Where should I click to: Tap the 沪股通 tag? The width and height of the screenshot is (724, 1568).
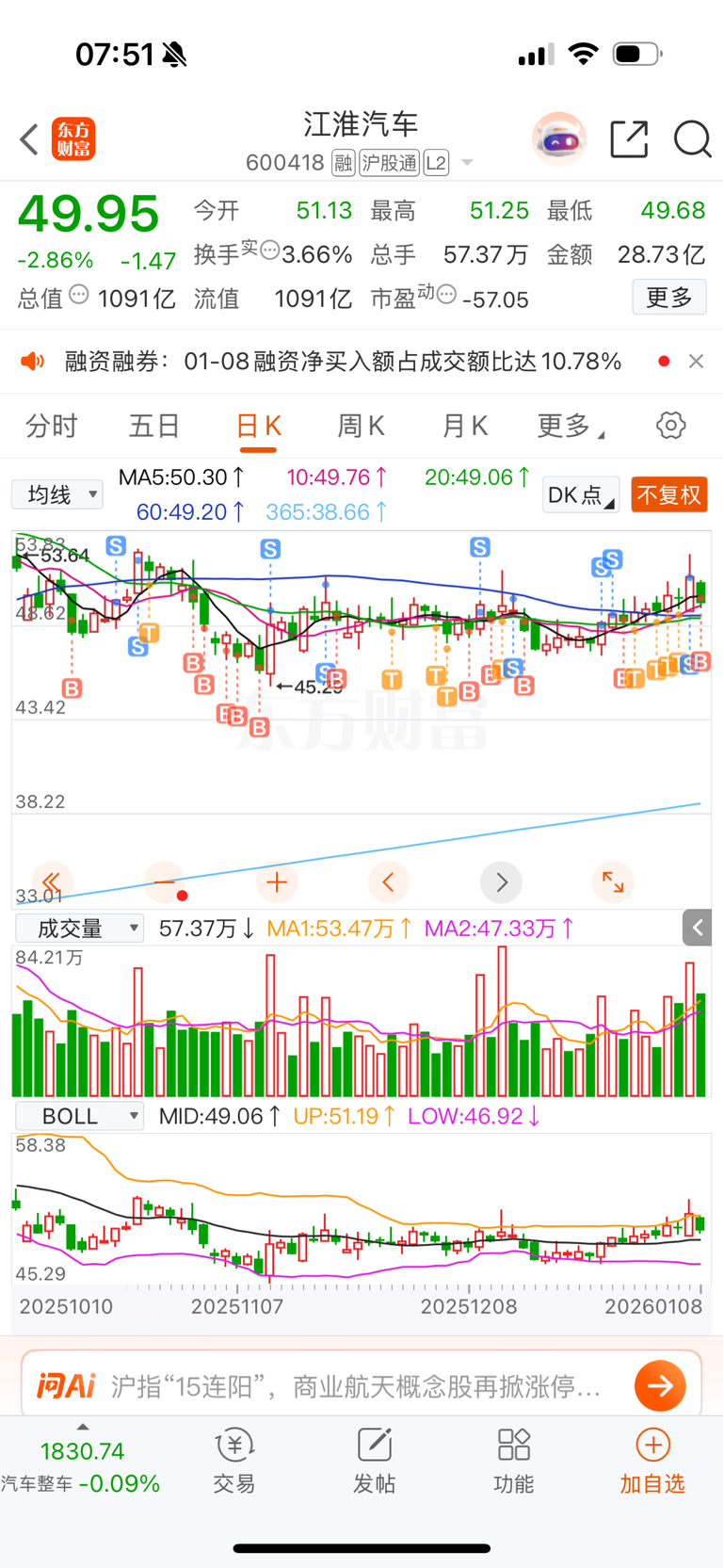click(x=389, y=164)
